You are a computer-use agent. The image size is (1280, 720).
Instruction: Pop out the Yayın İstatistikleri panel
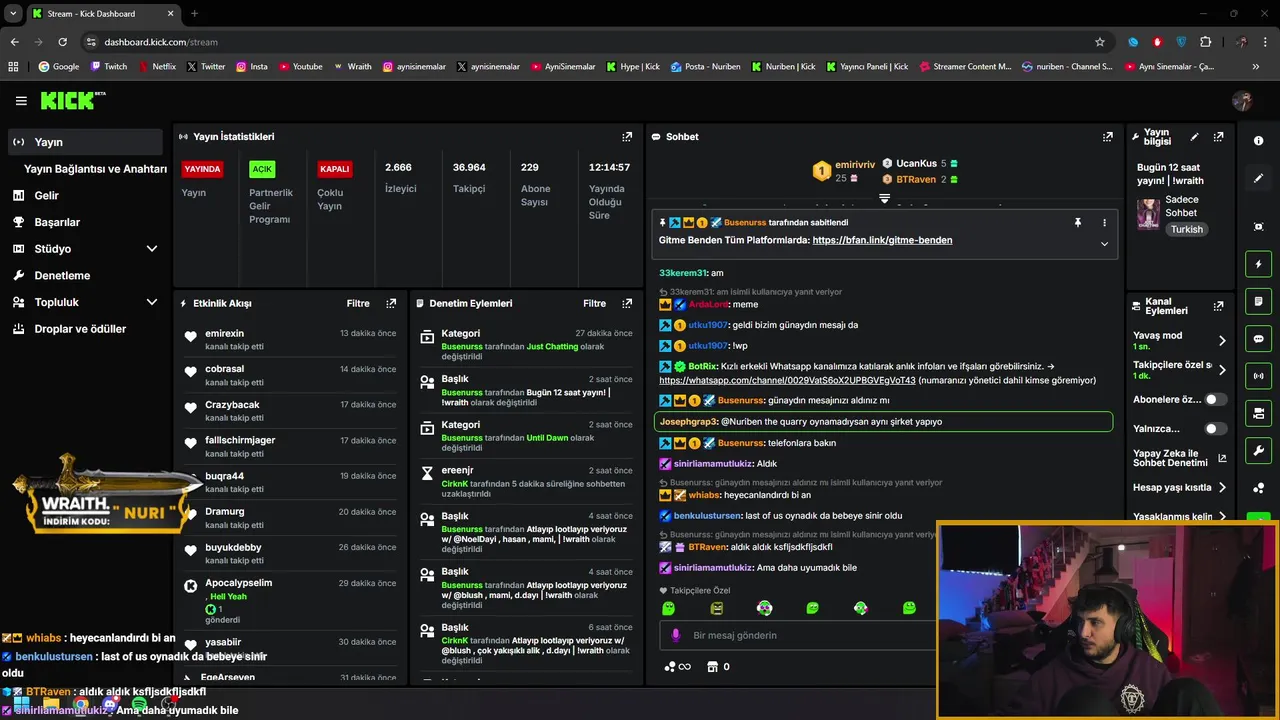627,137
